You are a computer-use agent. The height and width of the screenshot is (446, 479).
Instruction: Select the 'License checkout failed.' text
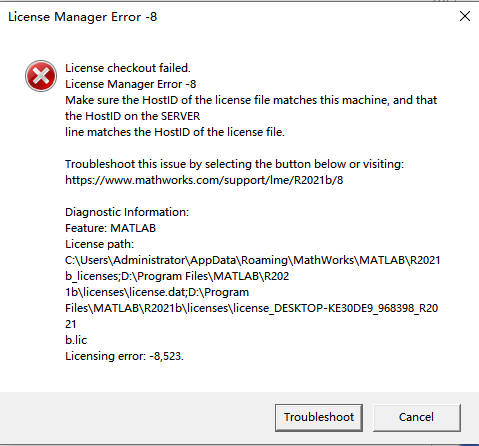point(128,68)
